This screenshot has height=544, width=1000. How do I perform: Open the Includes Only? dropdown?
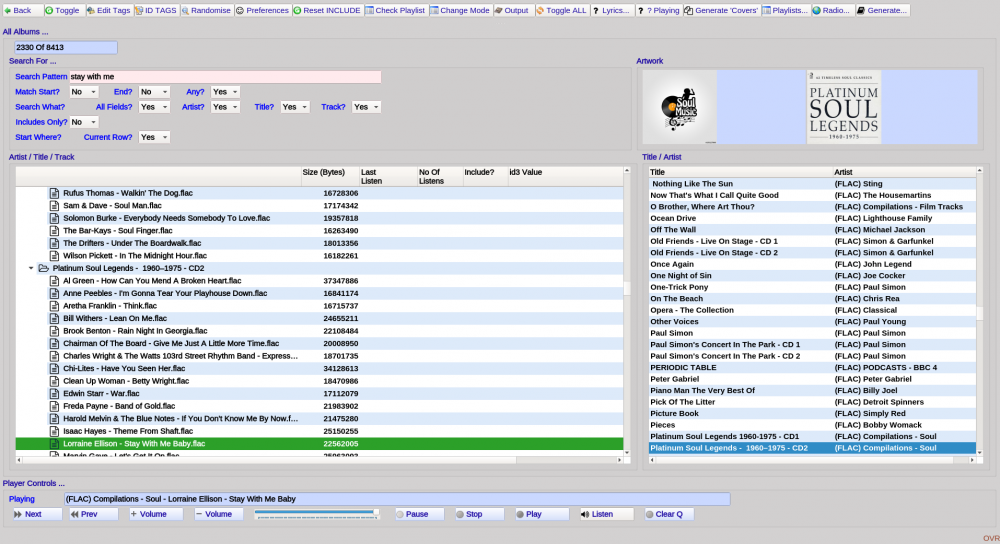tap(84, 122)
